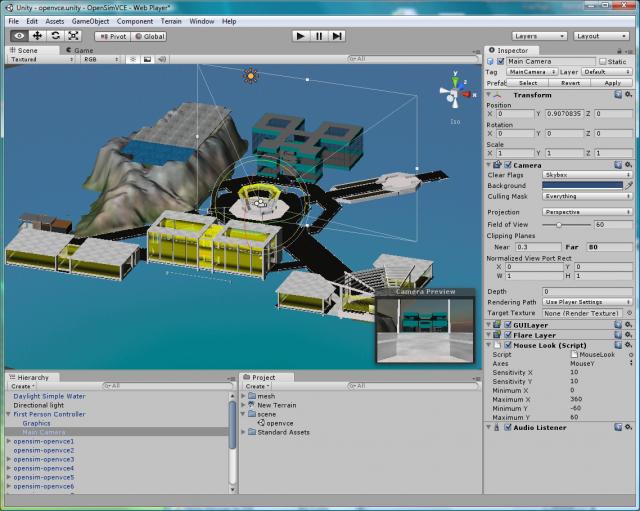Disable the Audio Listener checkbox
This screenshot has width=640, height=511.
click(x=508, y=427)
